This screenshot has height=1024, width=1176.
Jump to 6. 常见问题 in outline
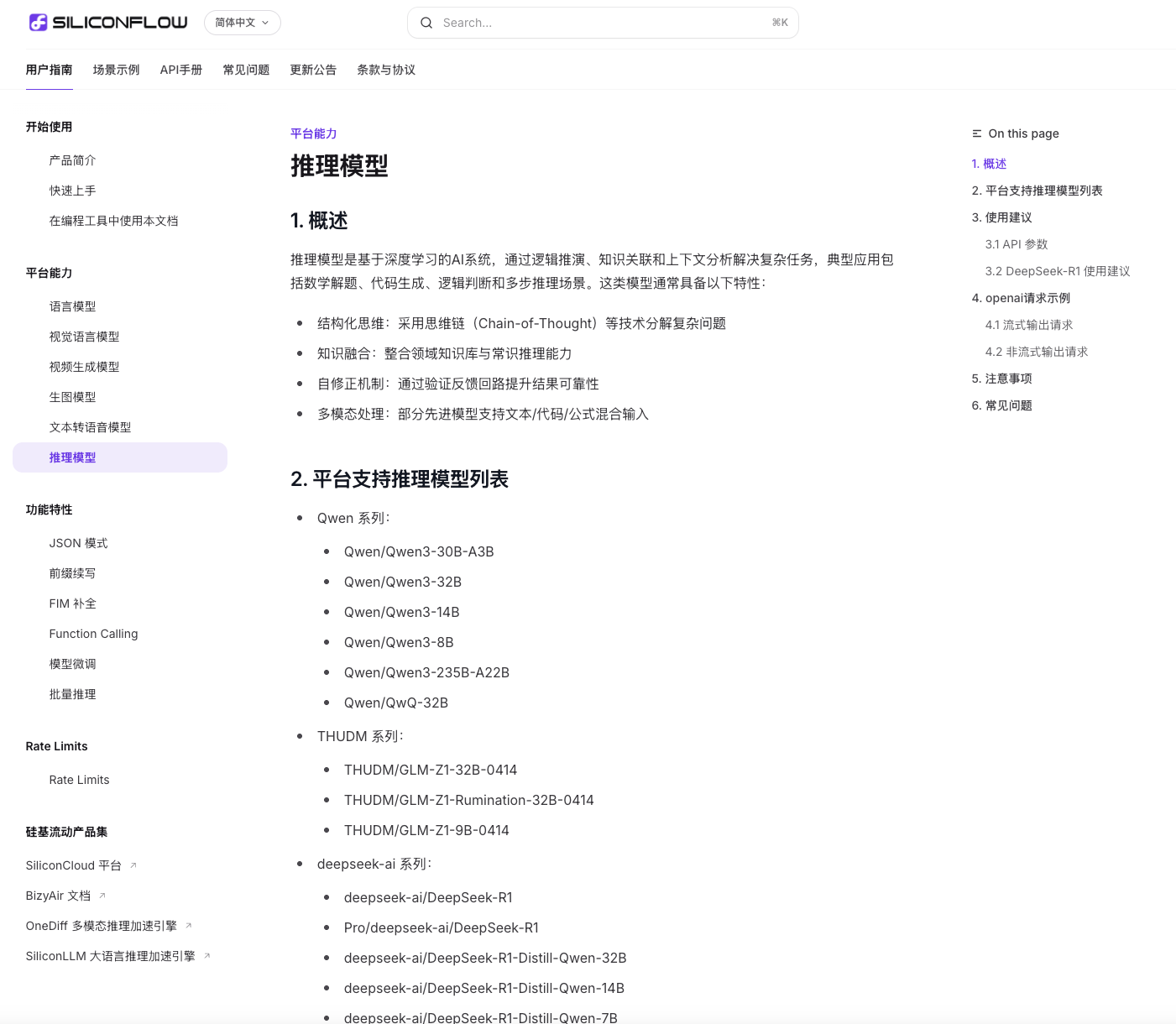click(x=1001, y=405)
